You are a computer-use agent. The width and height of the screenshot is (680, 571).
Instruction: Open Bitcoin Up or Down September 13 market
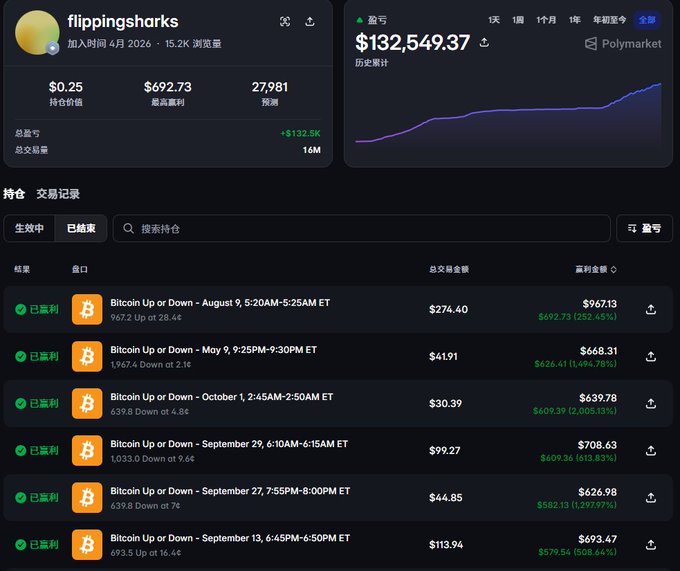click(x=230, y=538)
